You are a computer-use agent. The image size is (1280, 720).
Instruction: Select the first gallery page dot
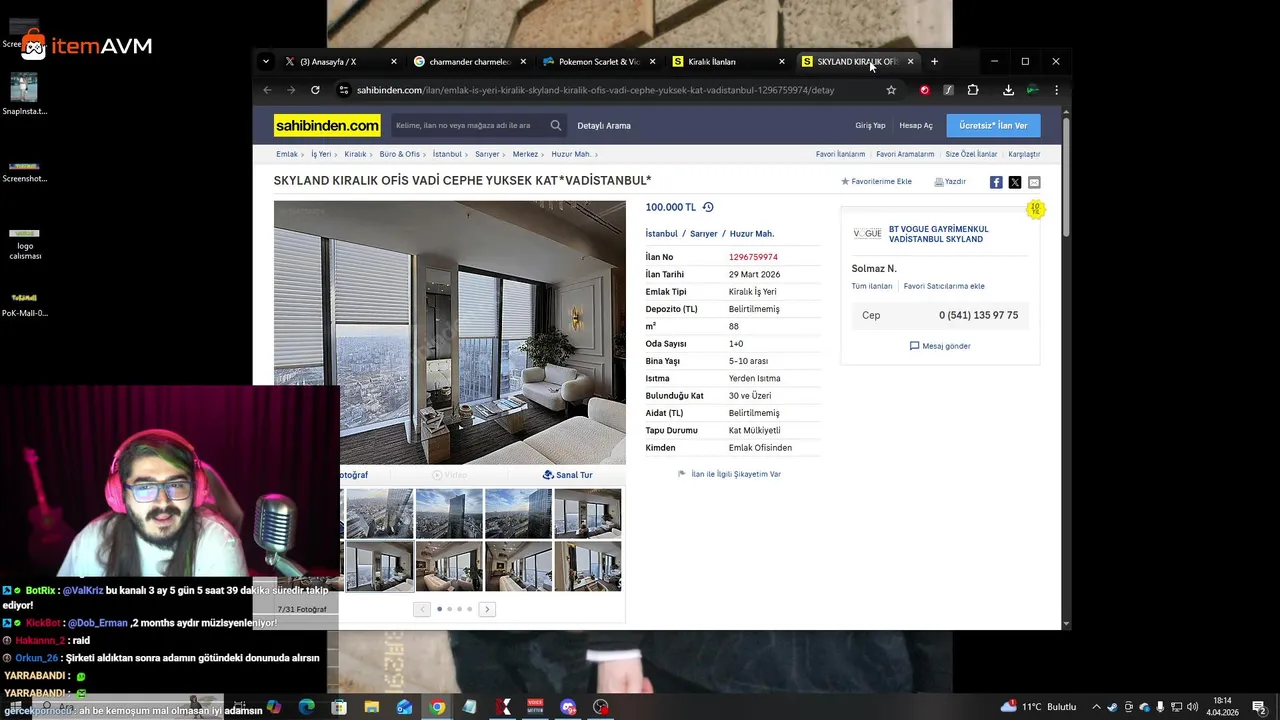[439, 609]
